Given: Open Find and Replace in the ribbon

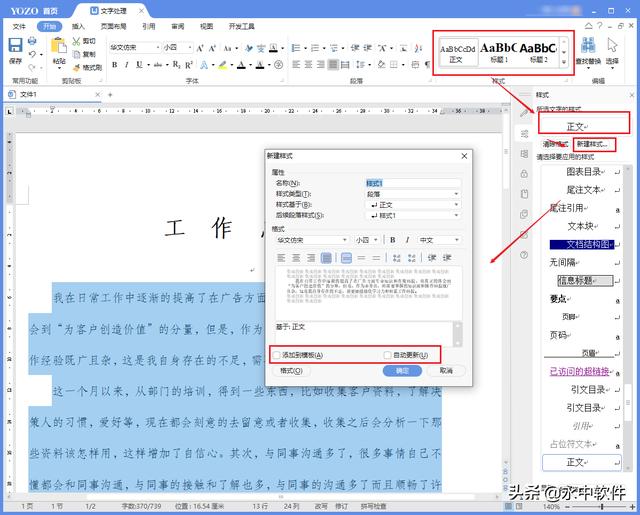Looking at the screenshot, I should pos(589,50).
